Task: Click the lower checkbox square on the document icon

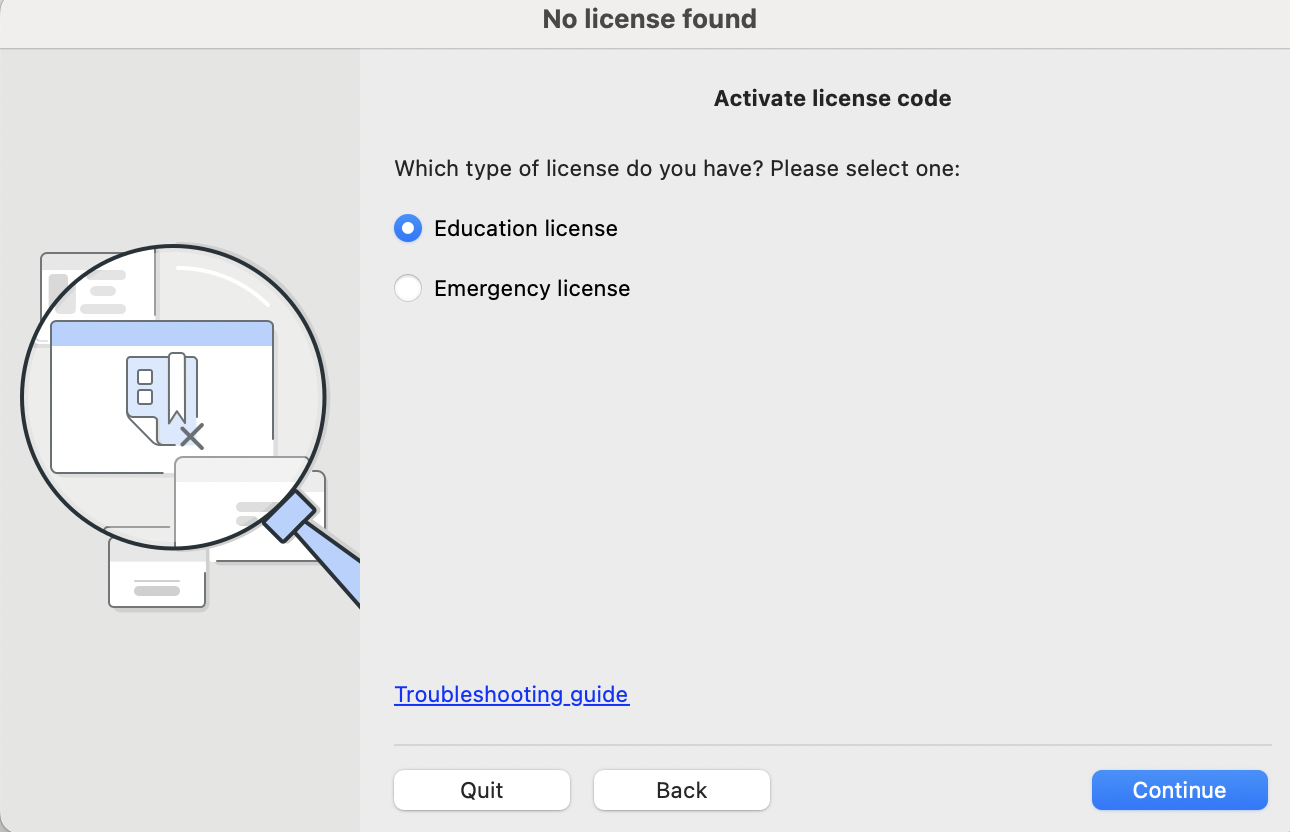Action: (145, 397)
